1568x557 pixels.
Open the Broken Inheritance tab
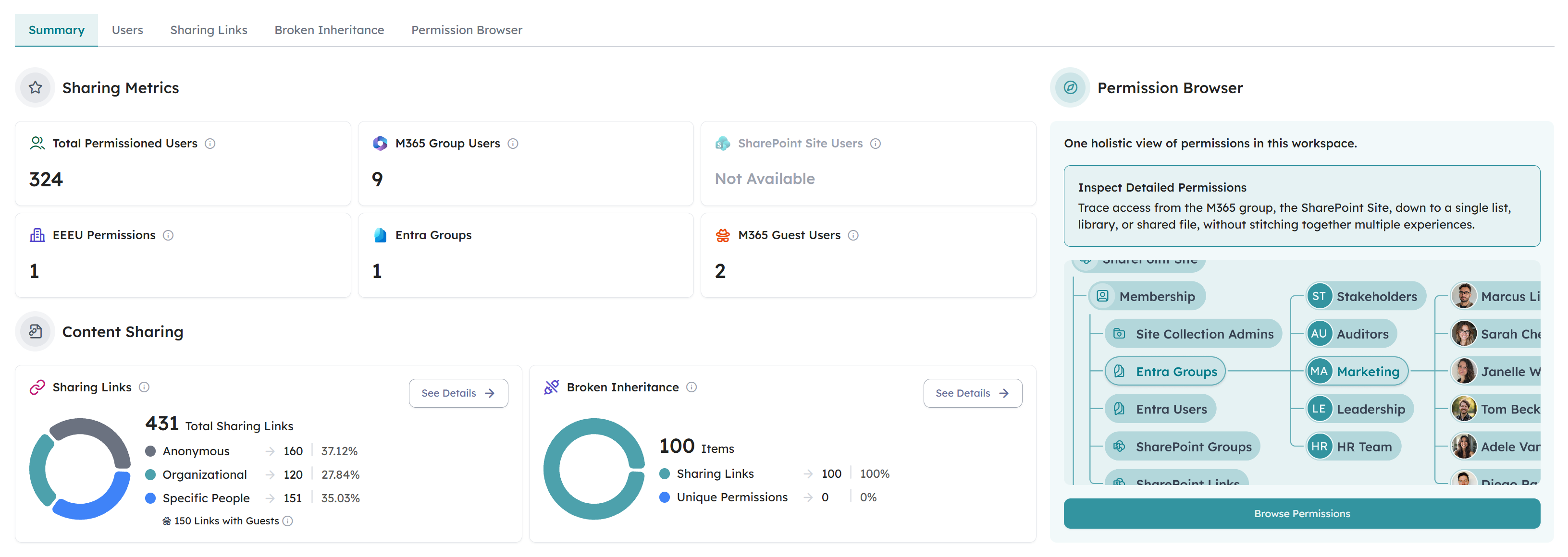click(329, 30)
